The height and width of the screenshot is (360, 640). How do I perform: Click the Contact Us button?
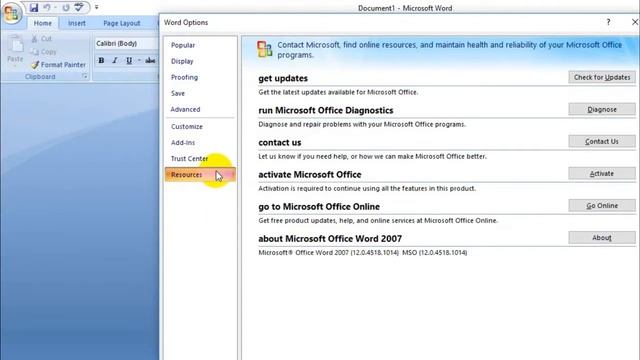click(x=602, y=141)
